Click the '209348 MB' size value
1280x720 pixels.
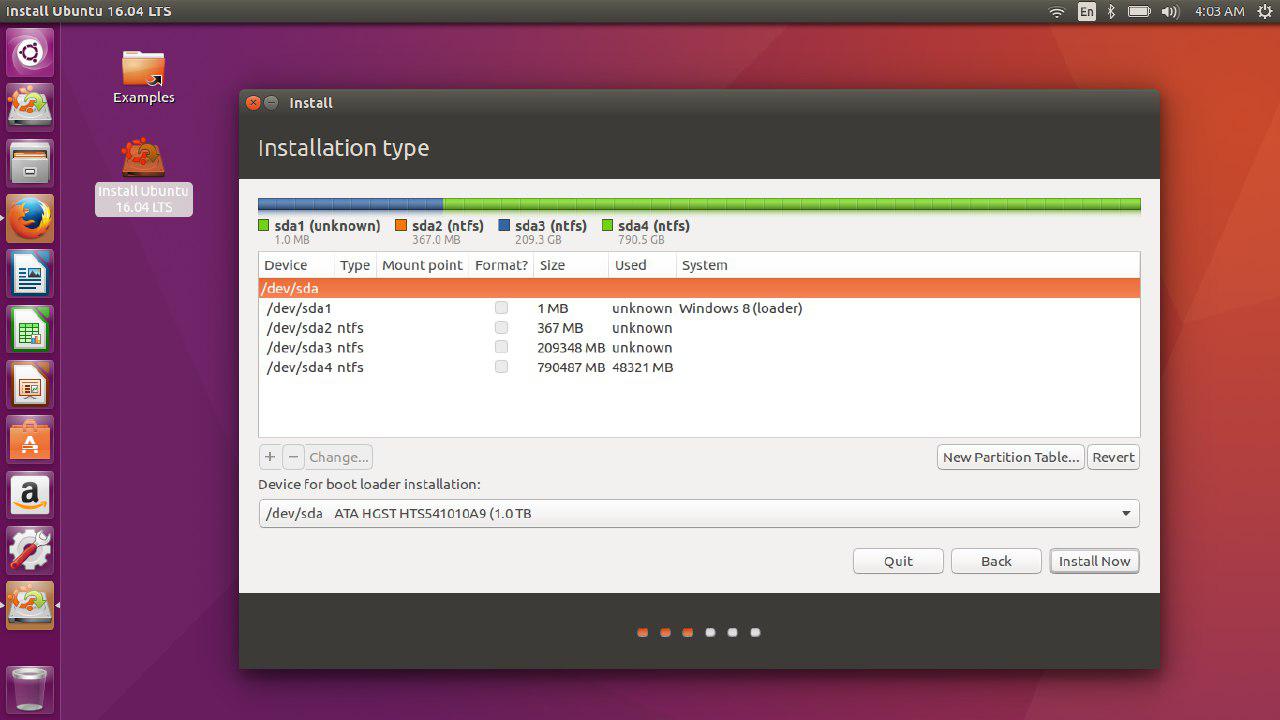tap(571, 347)
